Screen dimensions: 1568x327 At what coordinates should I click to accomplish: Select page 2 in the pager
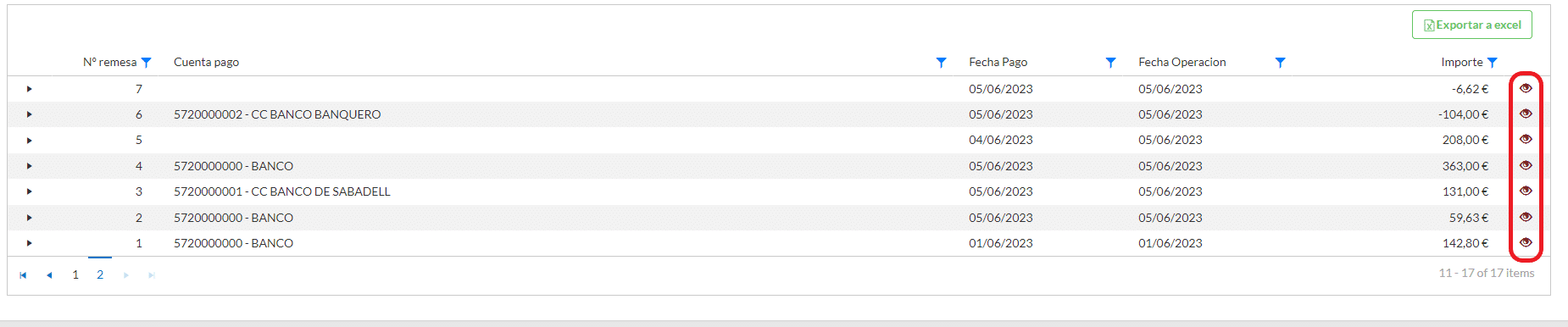point(100,274)
